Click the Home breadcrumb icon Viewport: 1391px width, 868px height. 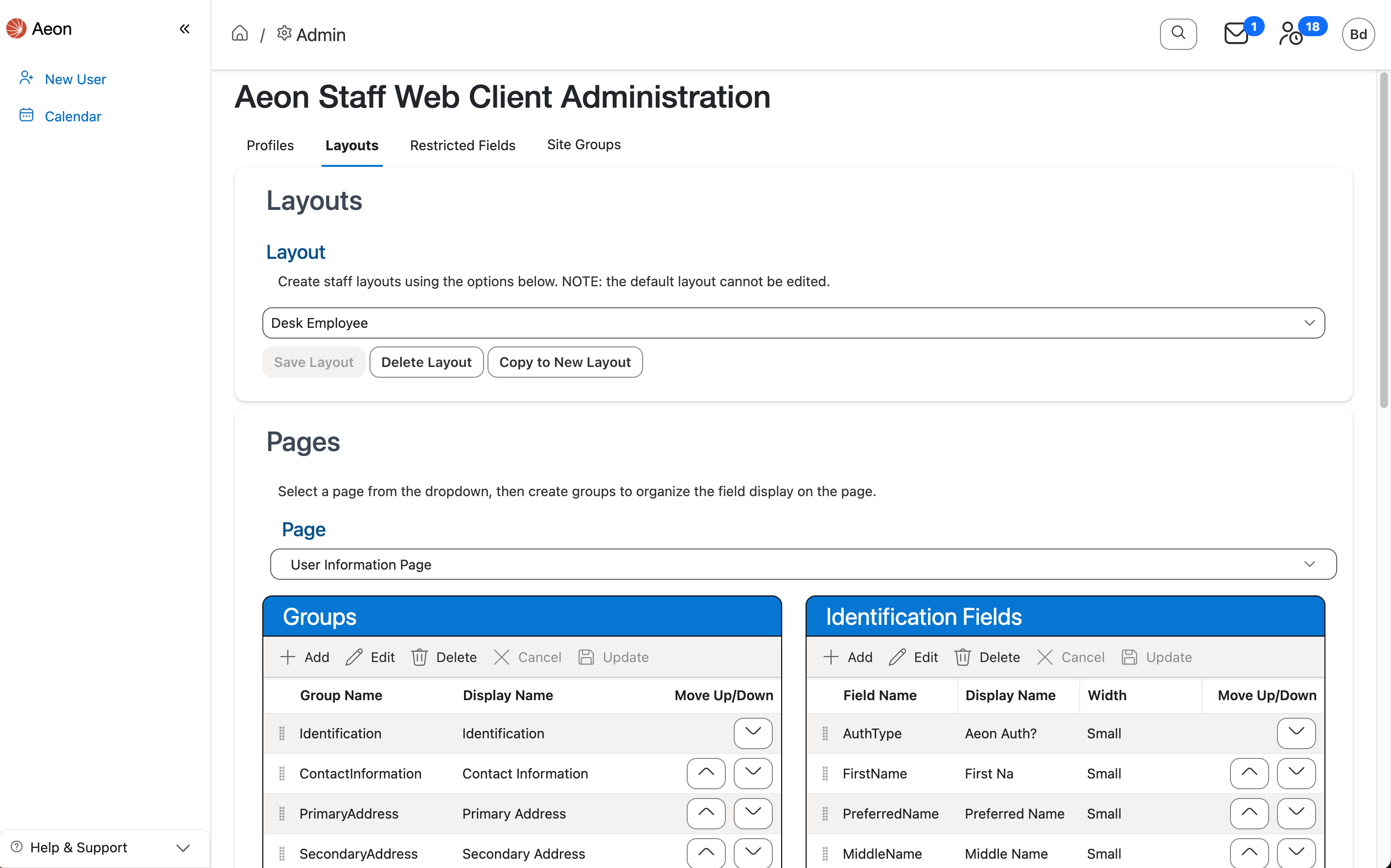(239, 33)
